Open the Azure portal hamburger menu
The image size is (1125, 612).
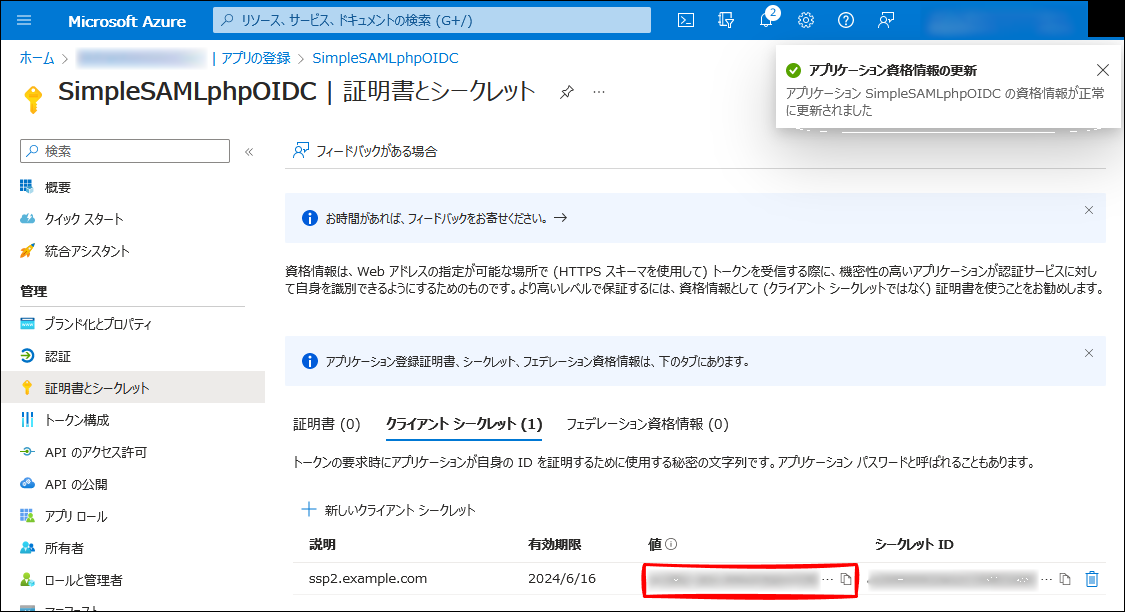[x=25, y=20]
